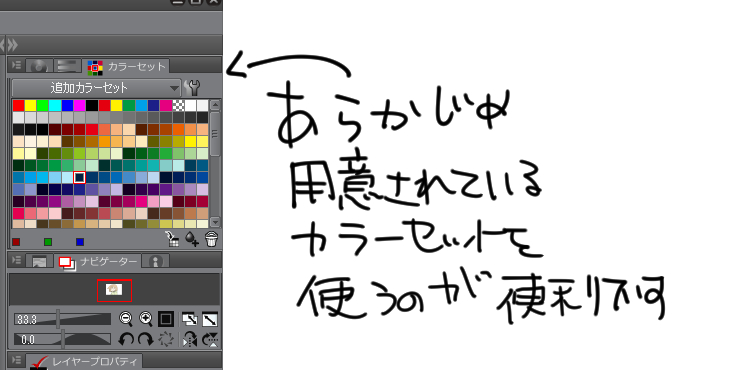731x370 pixels.
Task: Switch to the information tab right of ナビゲーター
Action: [x=155, y=261]
